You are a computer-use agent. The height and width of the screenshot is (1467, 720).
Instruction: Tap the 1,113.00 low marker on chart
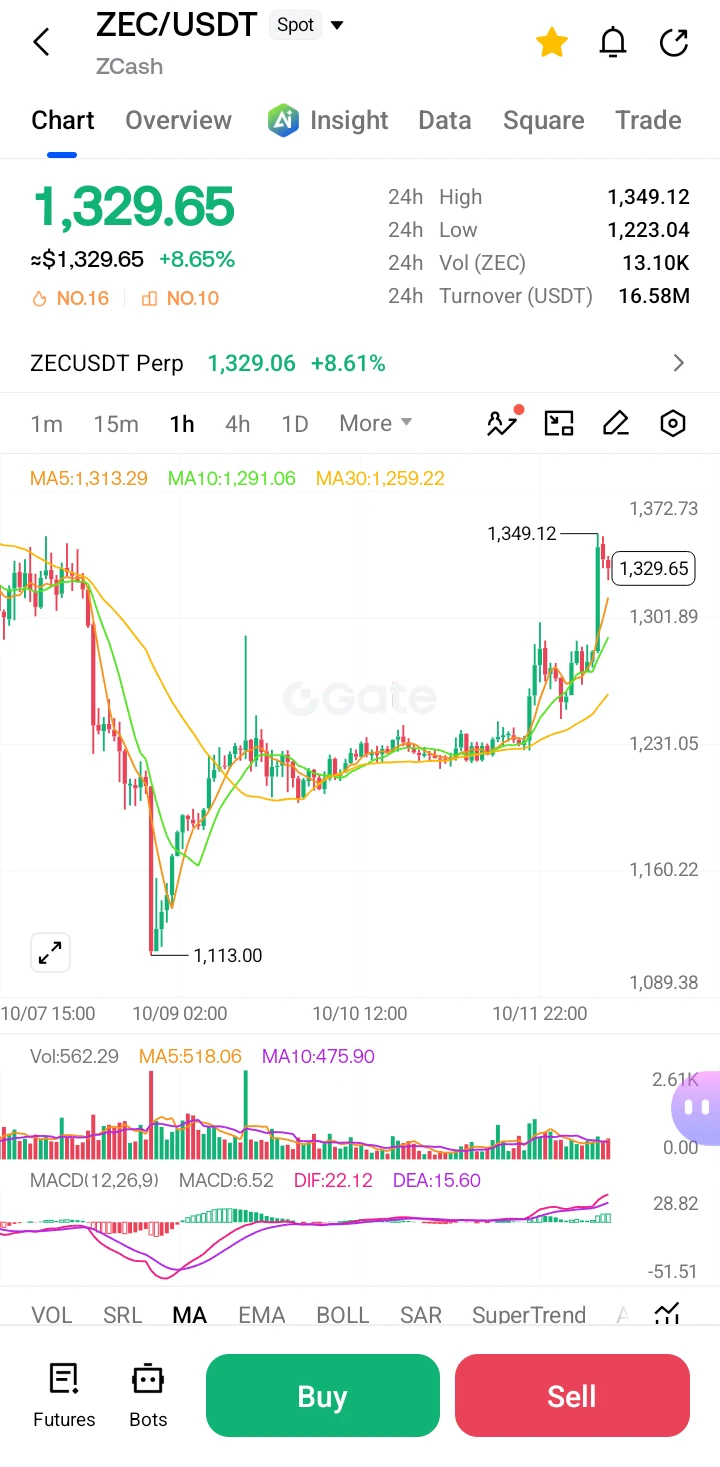(228, 955)
